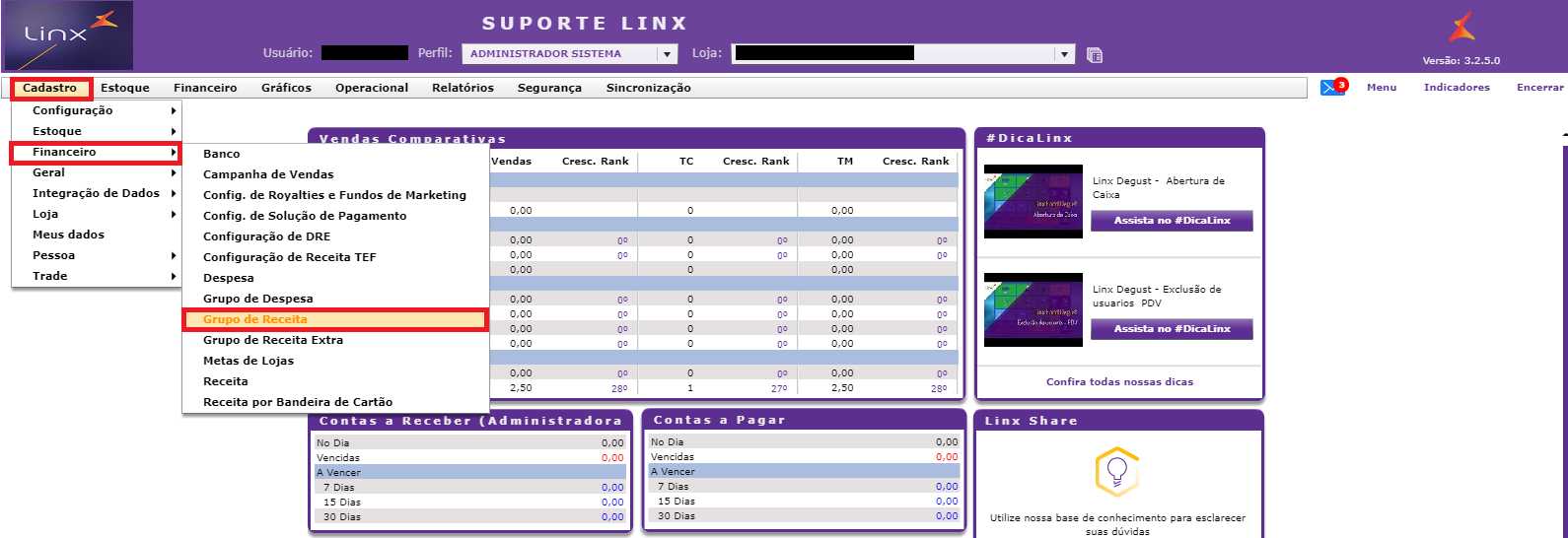Viewport: 1568px width, 538px height.
Task: Click the Linx Share lightbulb icon
Action: click(1117, 472)
